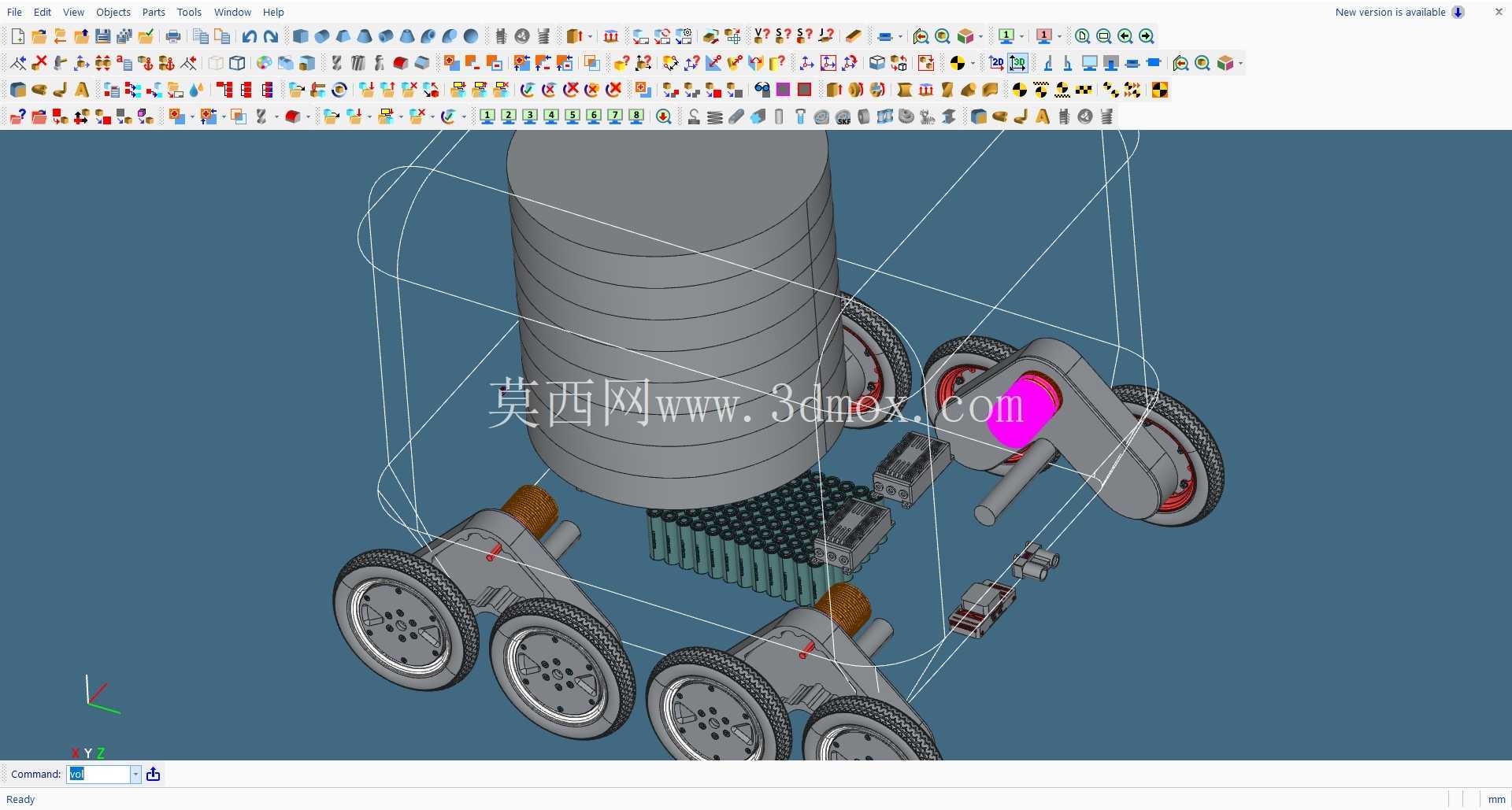
Task: Switch to 2D mode toggle
Action: click(996, 63)
